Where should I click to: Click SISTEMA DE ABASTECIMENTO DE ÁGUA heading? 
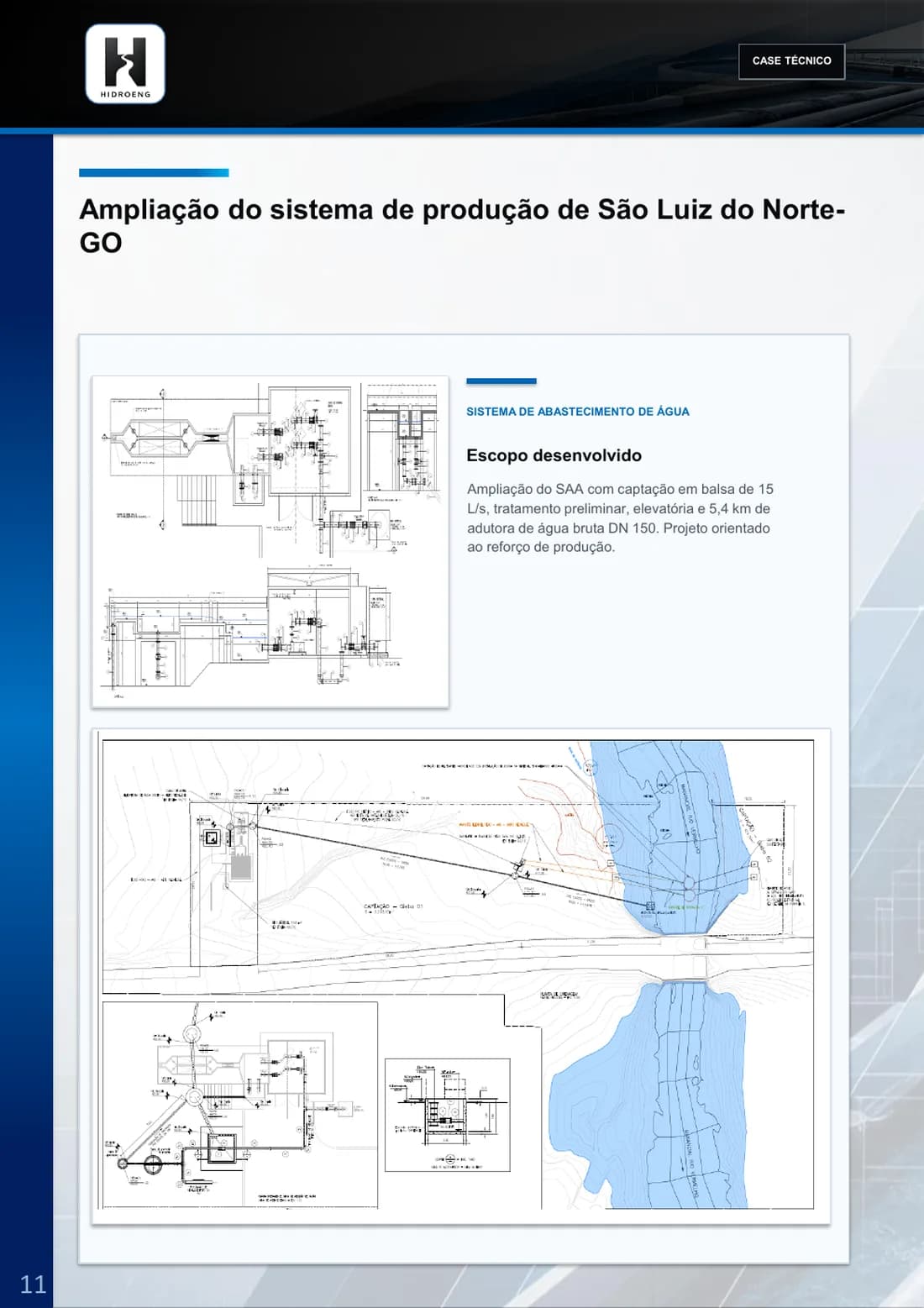(x=578, y=412)
